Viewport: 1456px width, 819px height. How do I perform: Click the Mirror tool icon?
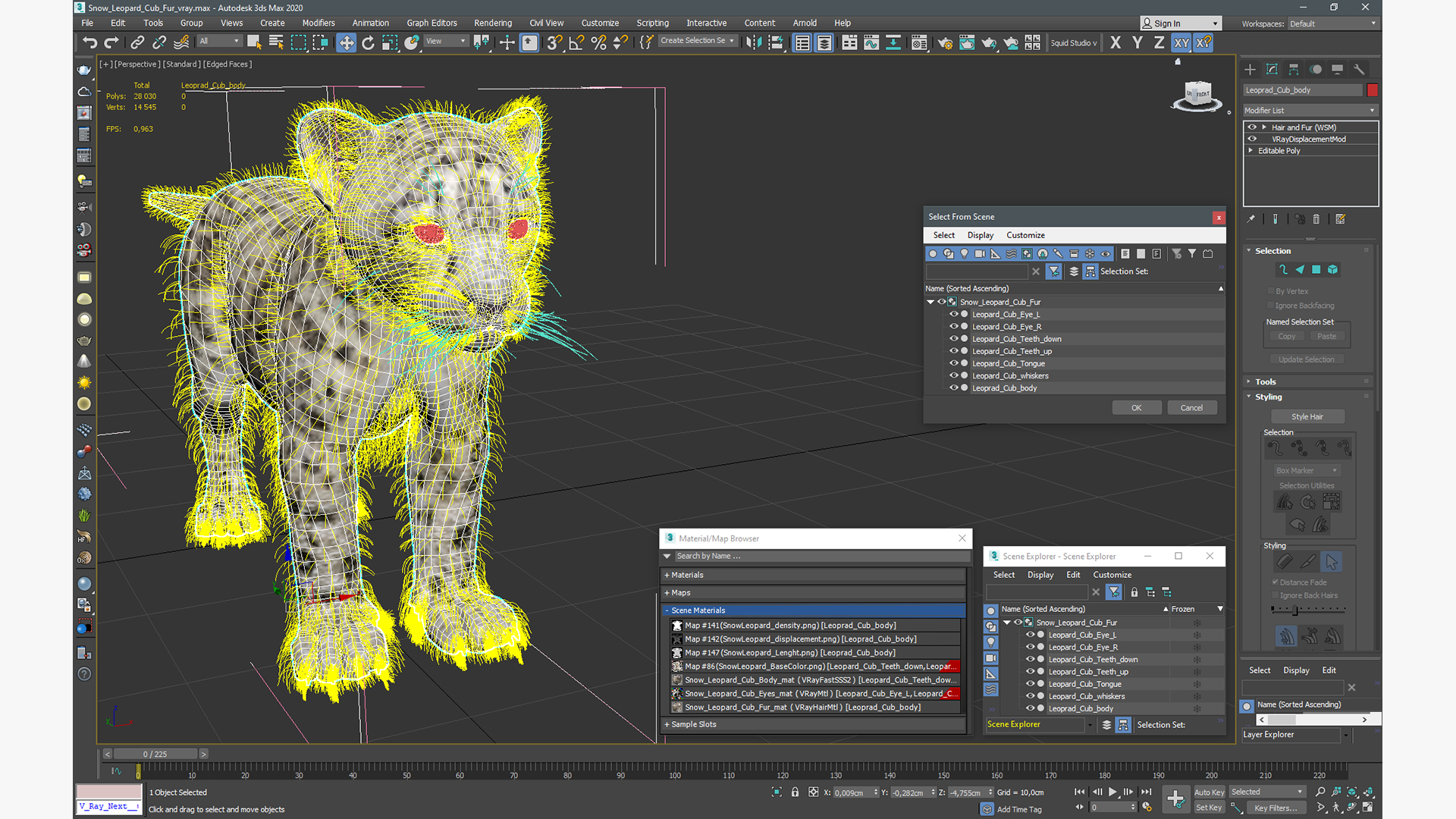click(x=753, y=42)
